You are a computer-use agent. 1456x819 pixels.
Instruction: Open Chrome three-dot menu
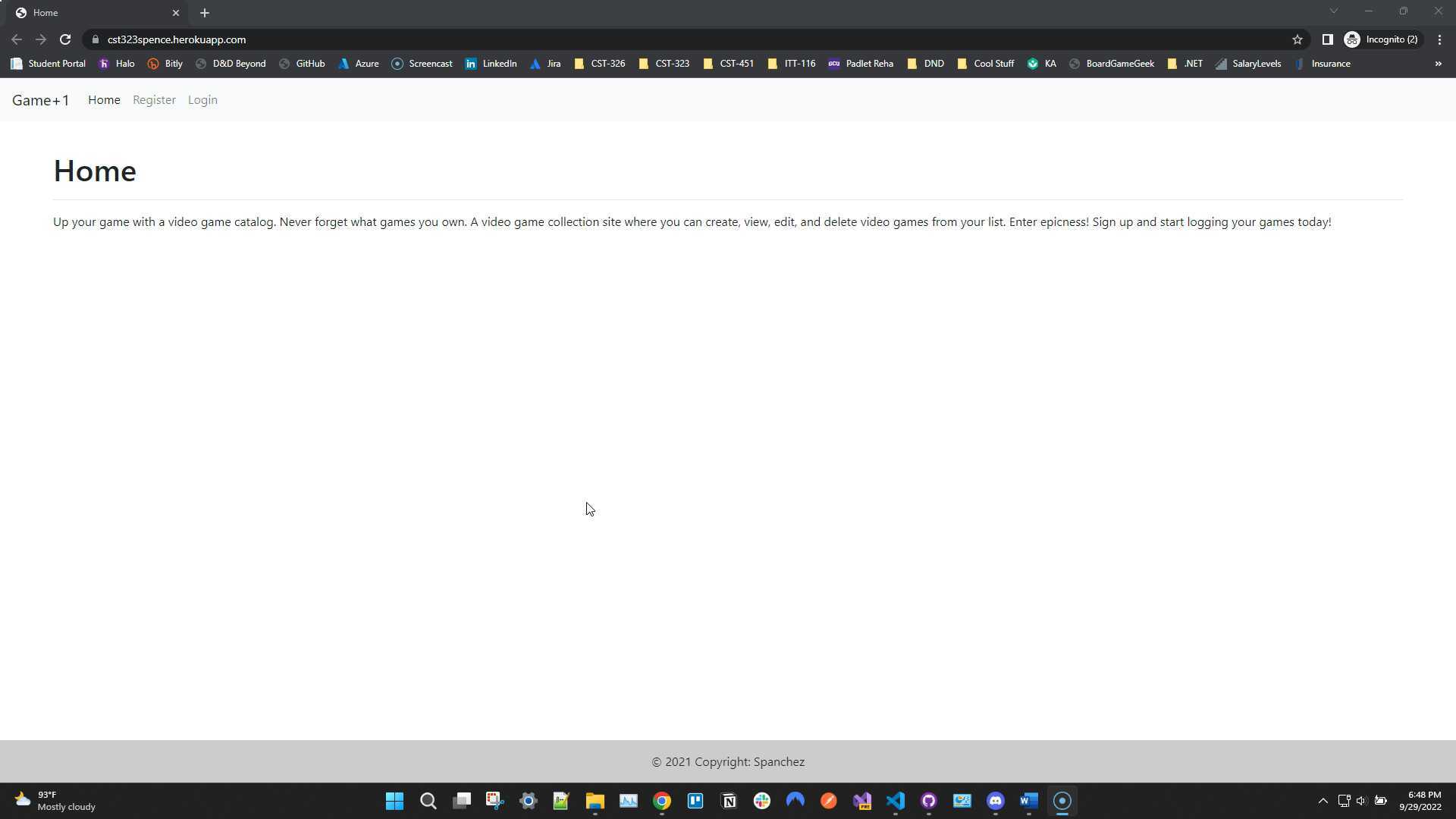tap(1439, 39)
